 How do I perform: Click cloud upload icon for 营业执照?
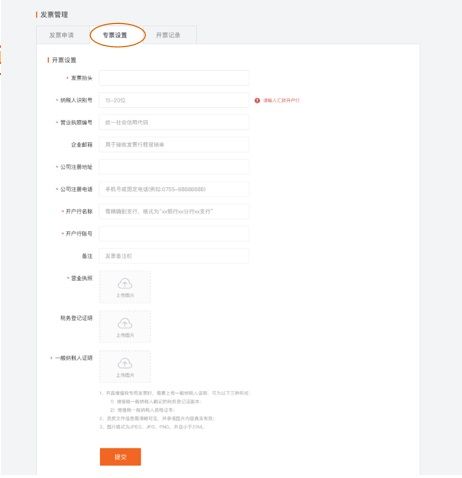[x=125, y=284]
